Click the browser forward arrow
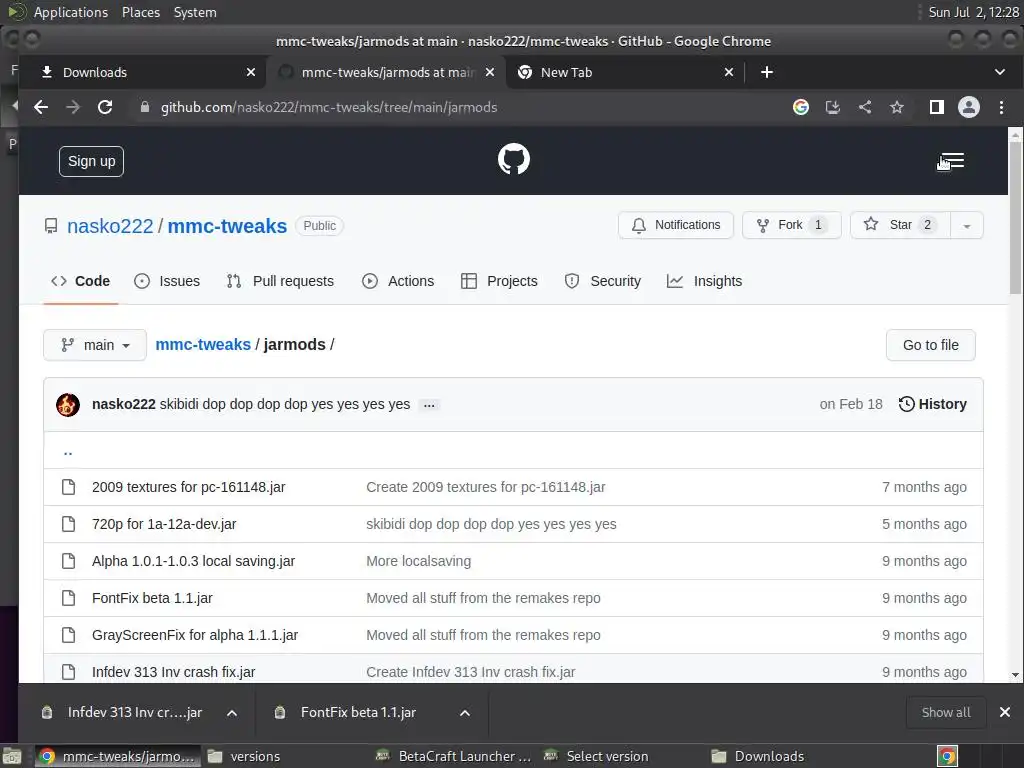Viewport: 1024px width, 768px height. click(72, 107)
